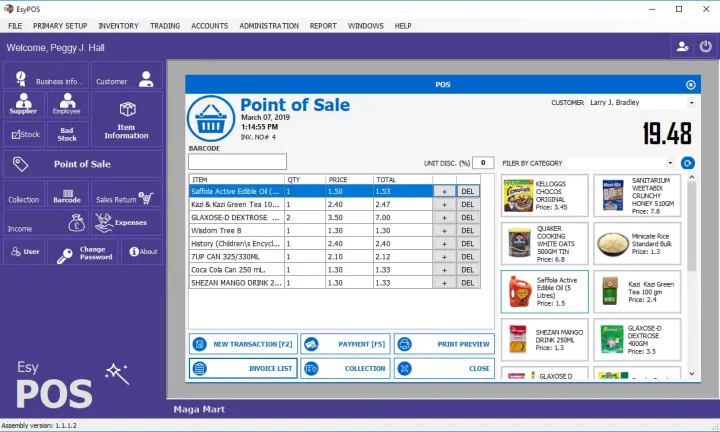
Task: Open the HELP menu
Action: 403,26
